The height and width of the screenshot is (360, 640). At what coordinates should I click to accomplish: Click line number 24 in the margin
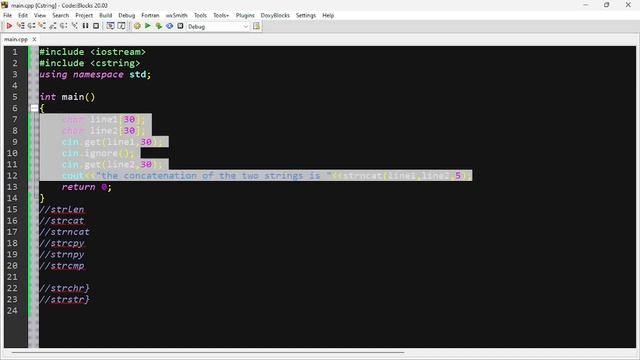tap(12, 311)
